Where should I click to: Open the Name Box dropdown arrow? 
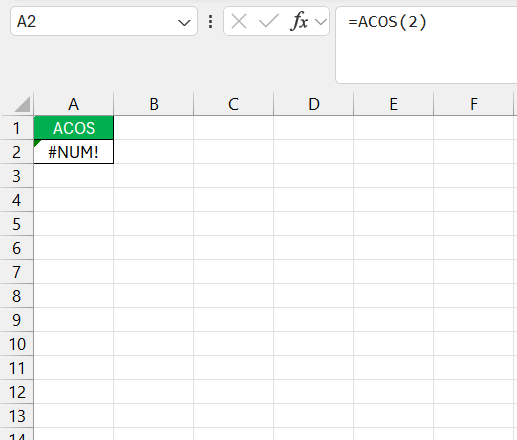(184, 23)
